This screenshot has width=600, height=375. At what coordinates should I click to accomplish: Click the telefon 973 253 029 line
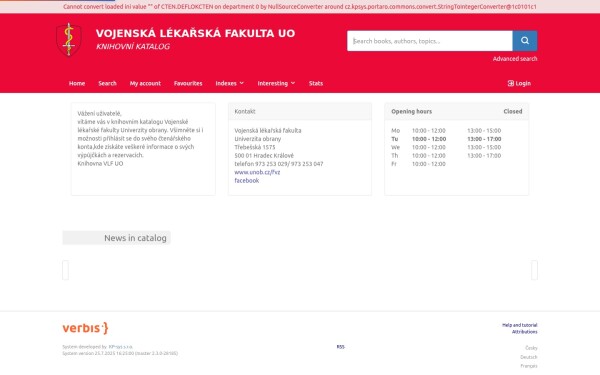(x=279, y=164)
